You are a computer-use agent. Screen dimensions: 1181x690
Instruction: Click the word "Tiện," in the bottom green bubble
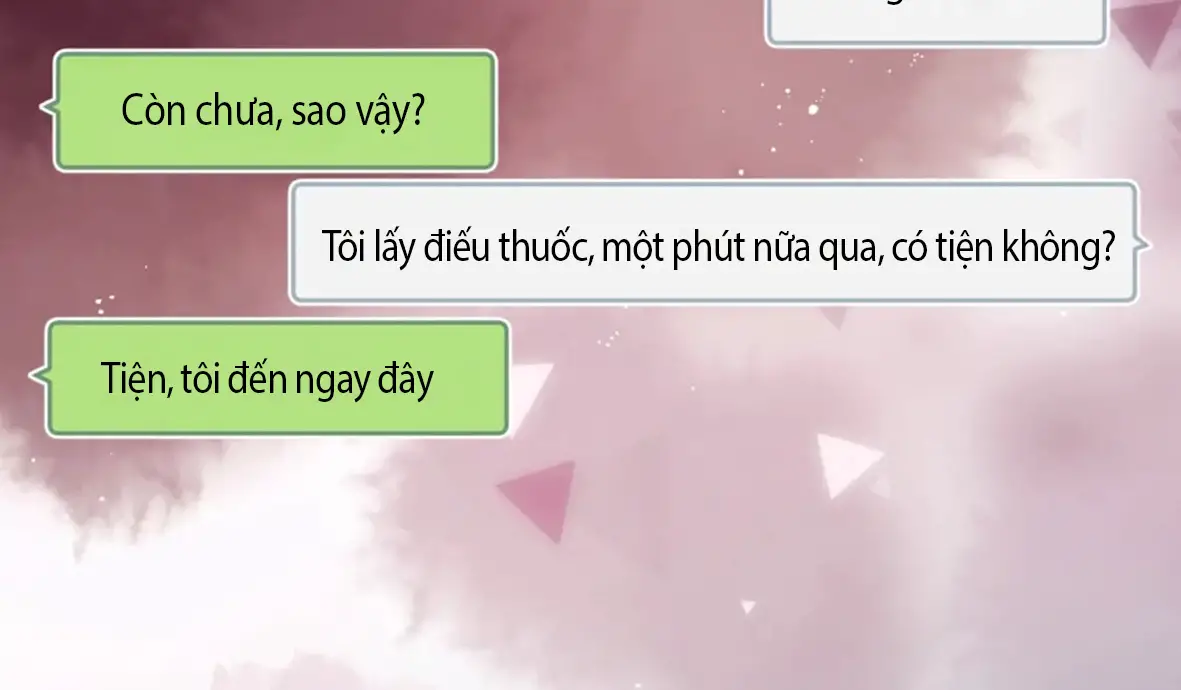(x=137, y=379)
